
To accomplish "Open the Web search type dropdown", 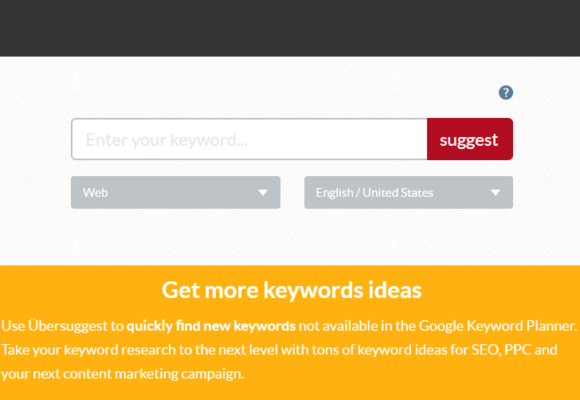I will [175, 192].
